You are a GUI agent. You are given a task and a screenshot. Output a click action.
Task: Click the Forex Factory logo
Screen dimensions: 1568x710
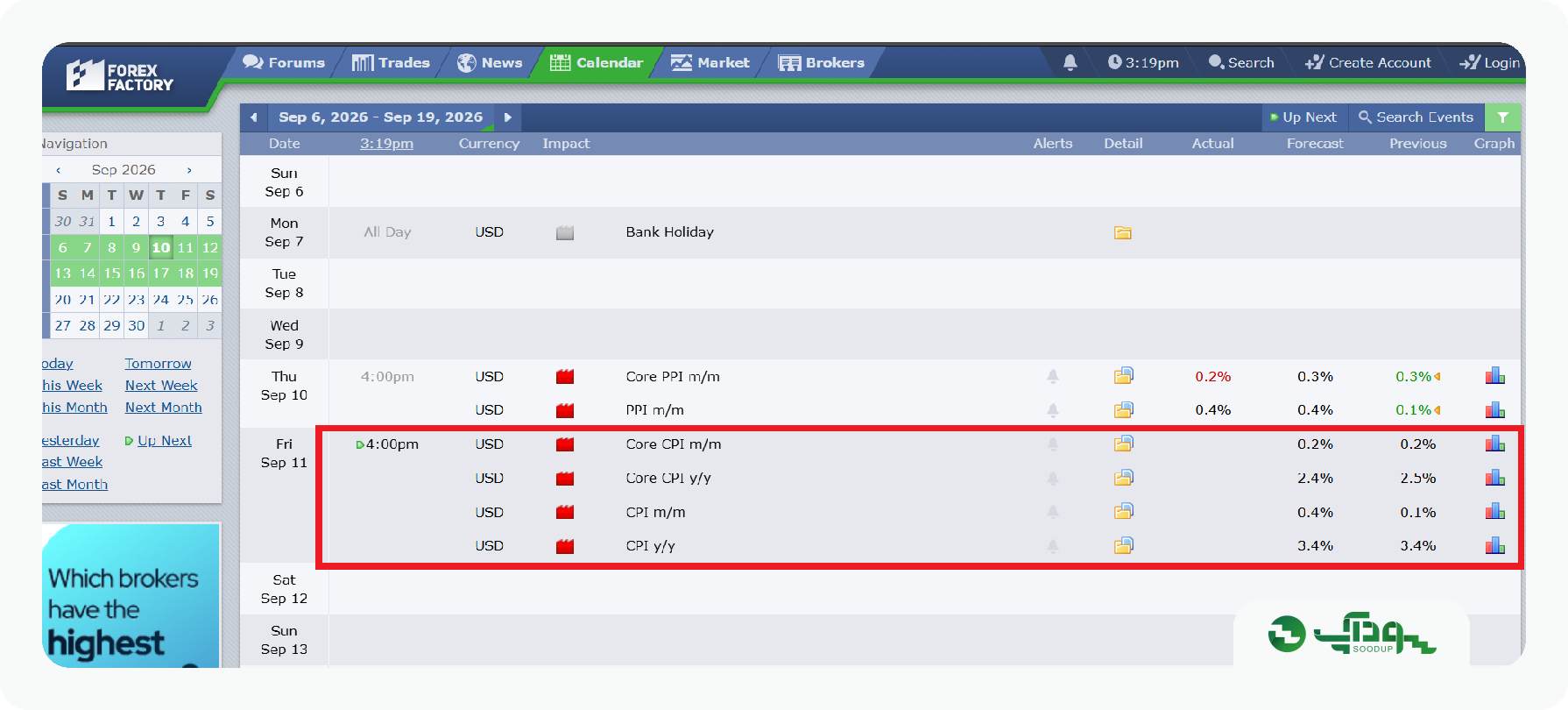tap(120, 77)
